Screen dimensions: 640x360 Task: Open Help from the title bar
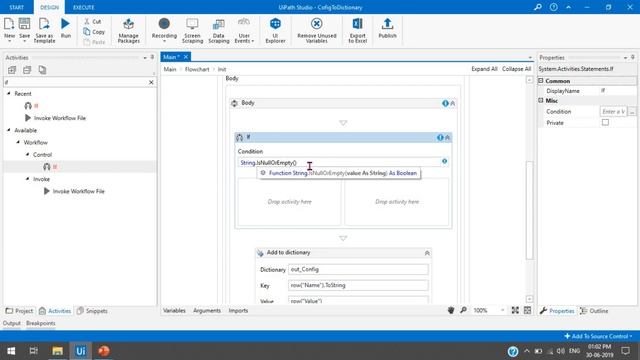coord(553,7)
